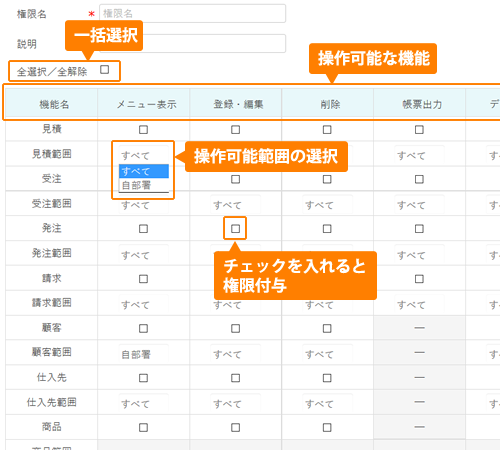Check 見積 メニュー表示 checkbox

coord(143,129)
